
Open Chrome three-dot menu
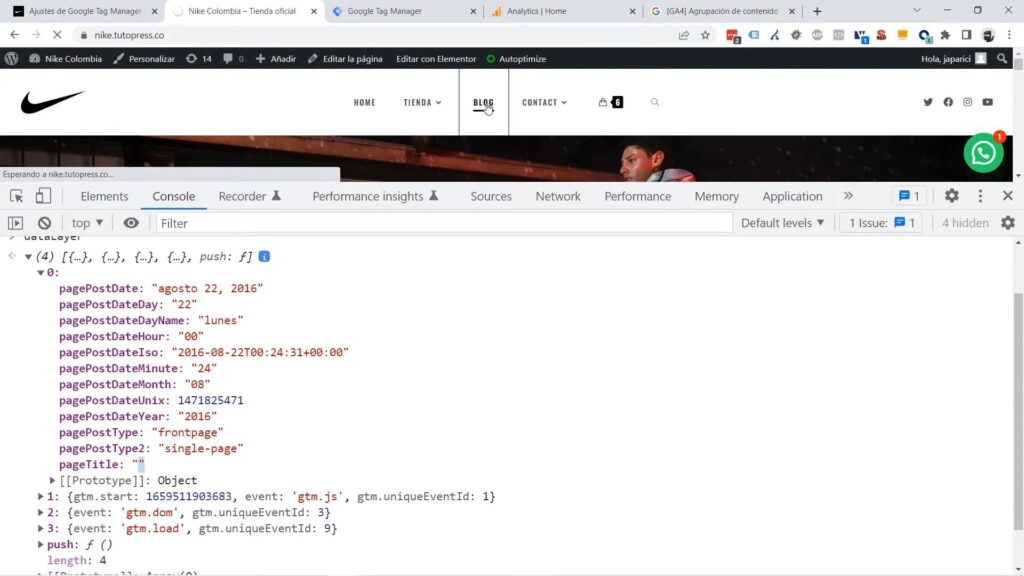coord(1009,35)
